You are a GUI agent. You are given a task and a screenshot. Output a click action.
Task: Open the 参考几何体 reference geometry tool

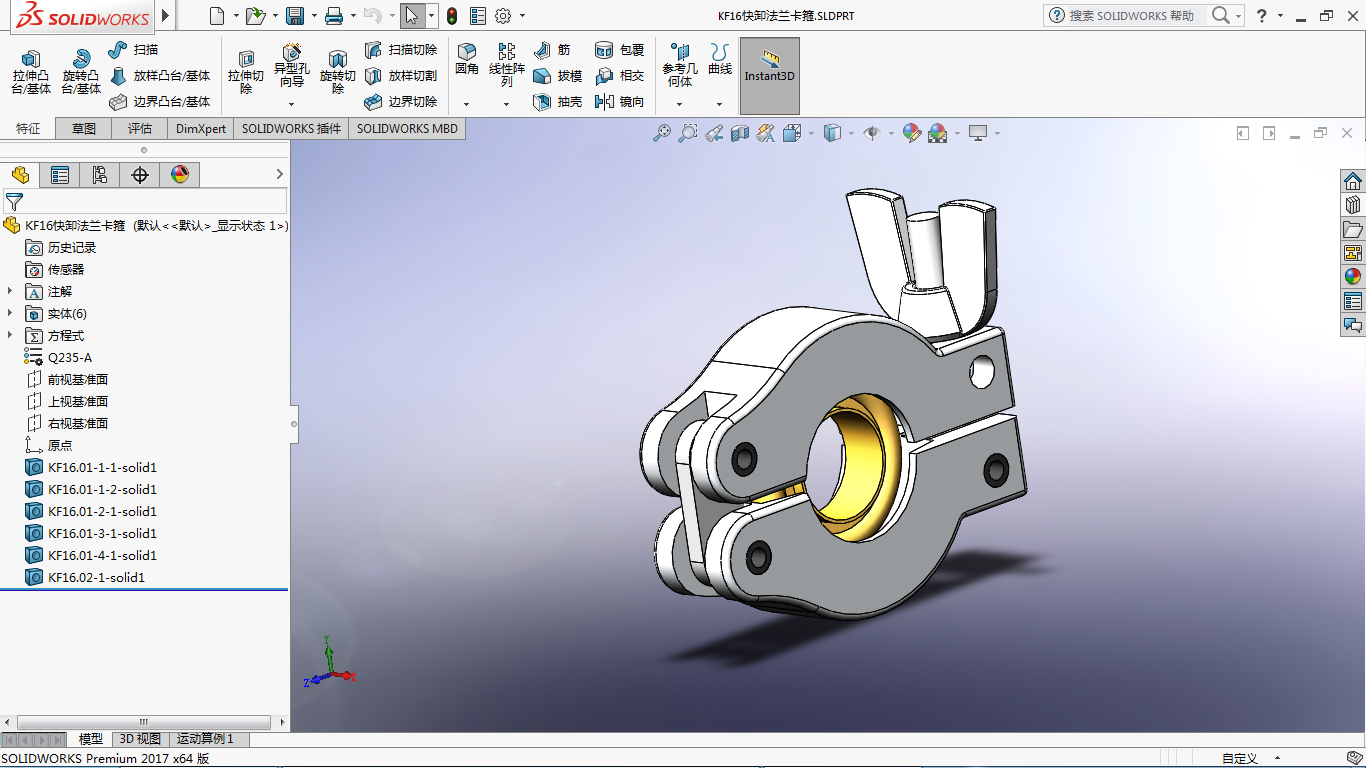[680, 64]
